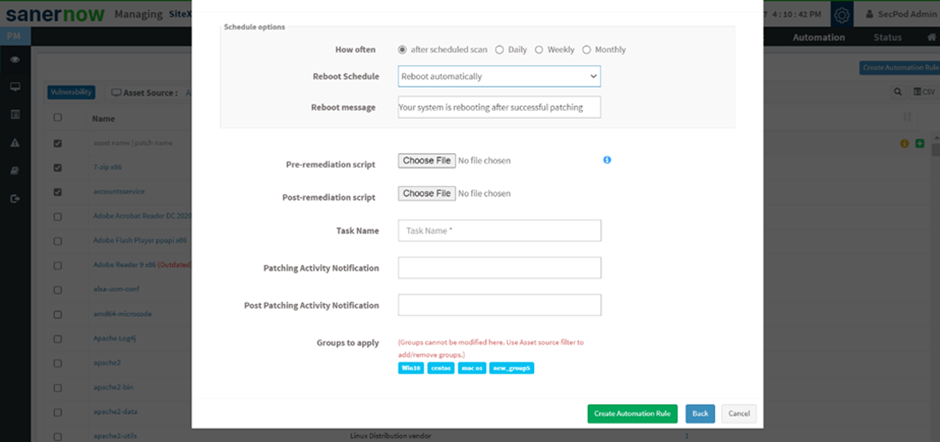The image size is (940, 442).
Task: Open the 7-zip x86 link
Action: (107, 168)
